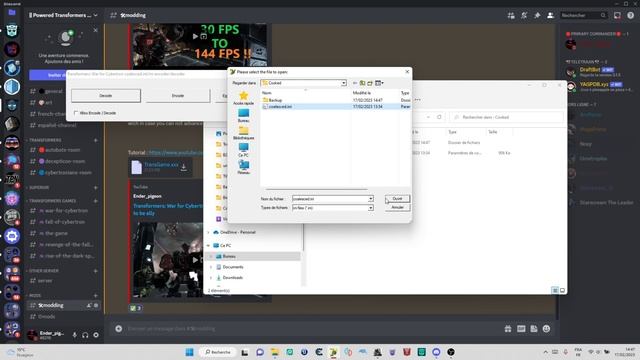Image resolution: width=640 pixels, height=360 pixels.
Task: Toggle microphone mute in user panel
Action: point(74,335)
